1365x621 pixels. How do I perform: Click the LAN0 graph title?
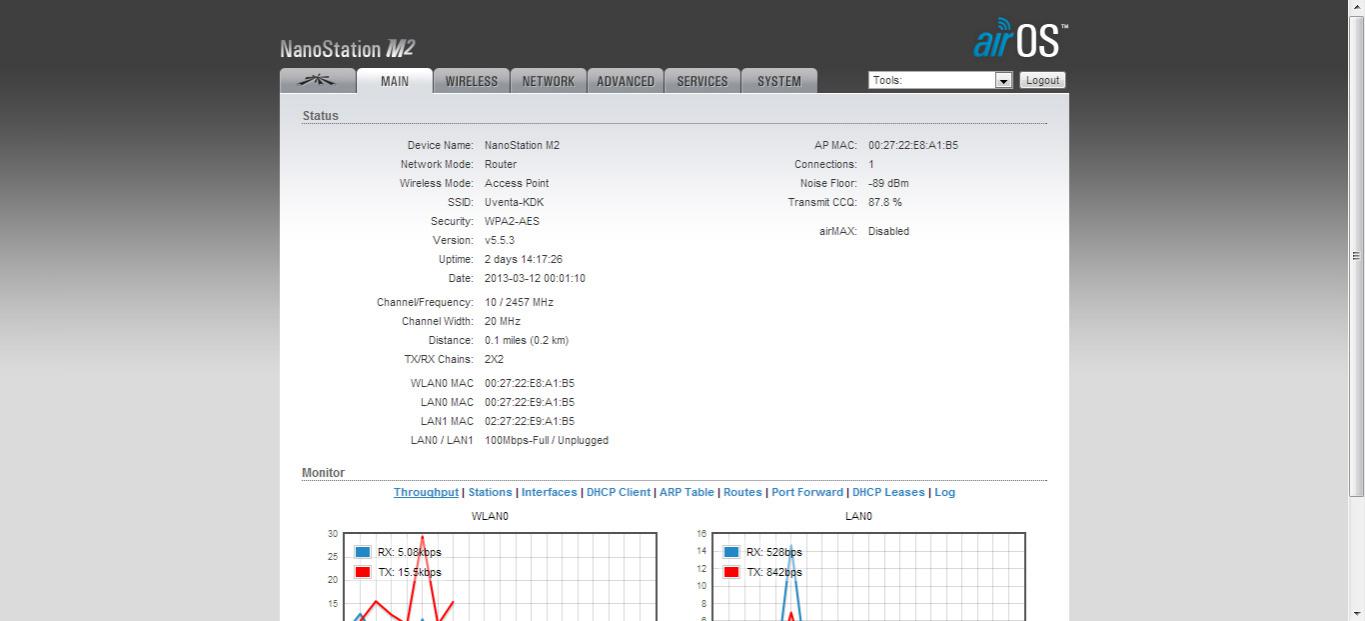(x=859, y=516)
